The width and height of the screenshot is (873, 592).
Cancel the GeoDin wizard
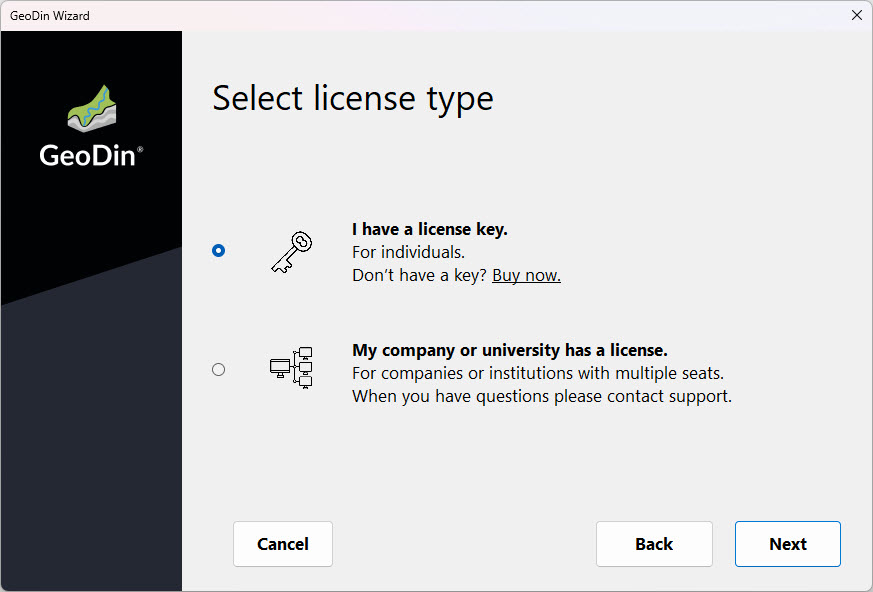tap(283, 544)
